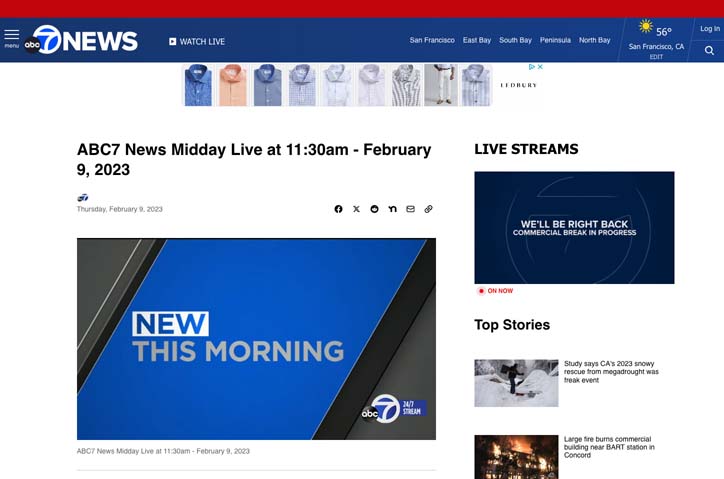Go to the ABC7 News logo homepage
The width and height of the screenshot is (724, 479).
(x=81, y=40)
